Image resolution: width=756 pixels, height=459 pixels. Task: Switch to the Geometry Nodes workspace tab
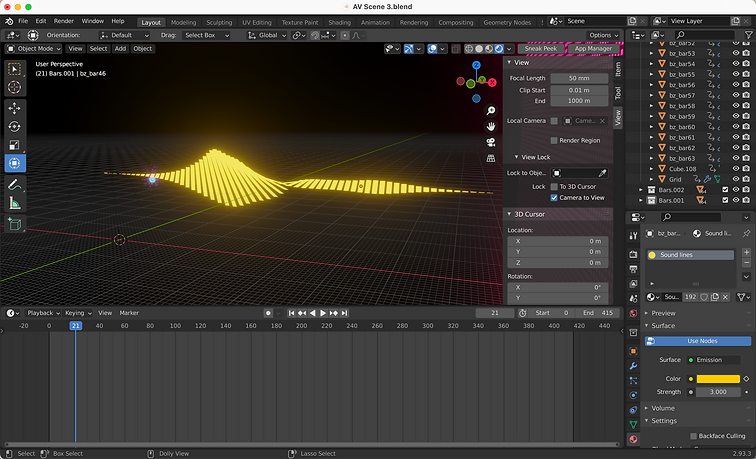click(x=507, y=22)
